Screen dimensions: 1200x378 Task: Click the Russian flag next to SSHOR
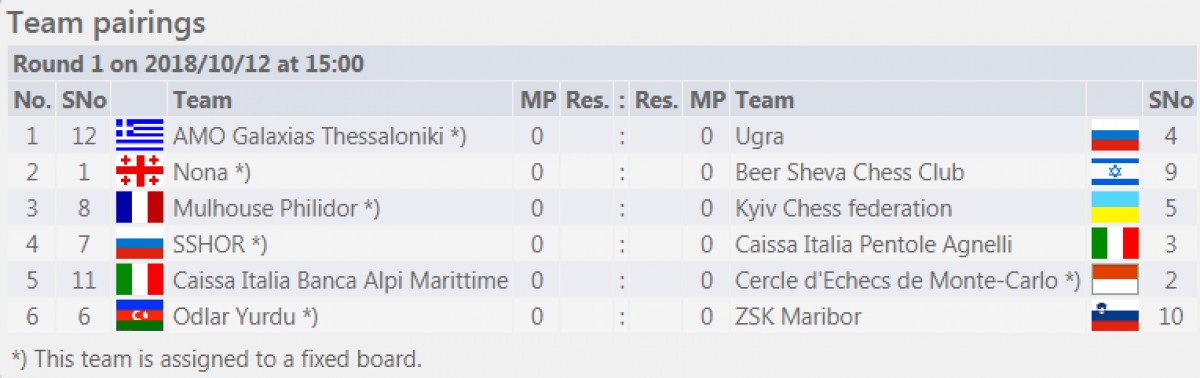point(139,244)
